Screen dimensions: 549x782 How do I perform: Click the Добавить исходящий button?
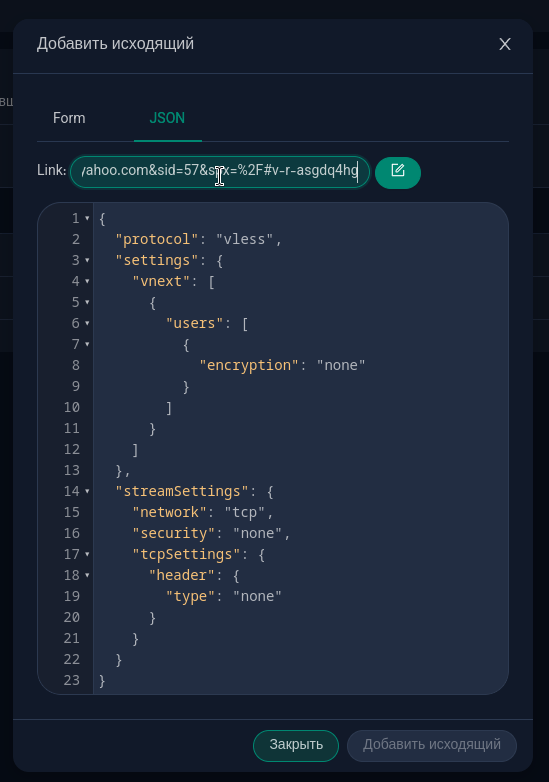pyautogui.click(x=431, y=745)
